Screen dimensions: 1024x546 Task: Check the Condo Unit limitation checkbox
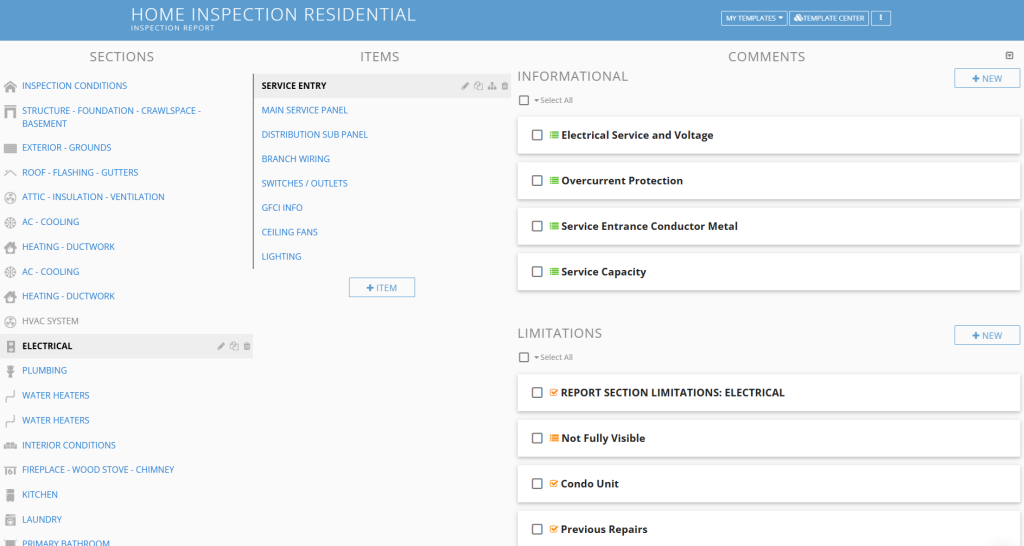537,484
